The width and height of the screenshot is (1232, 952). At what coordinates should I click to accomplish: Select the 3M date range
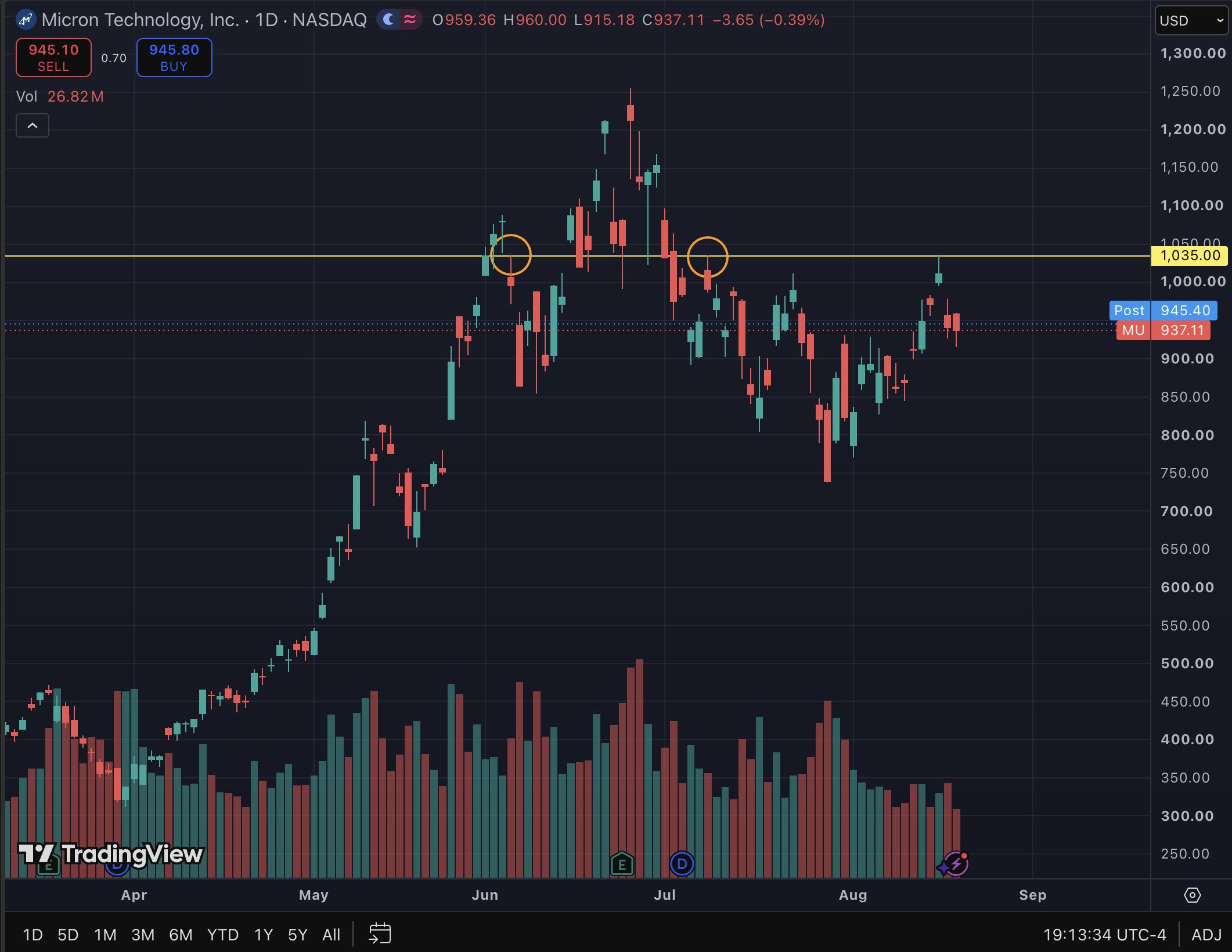point(143,935)
